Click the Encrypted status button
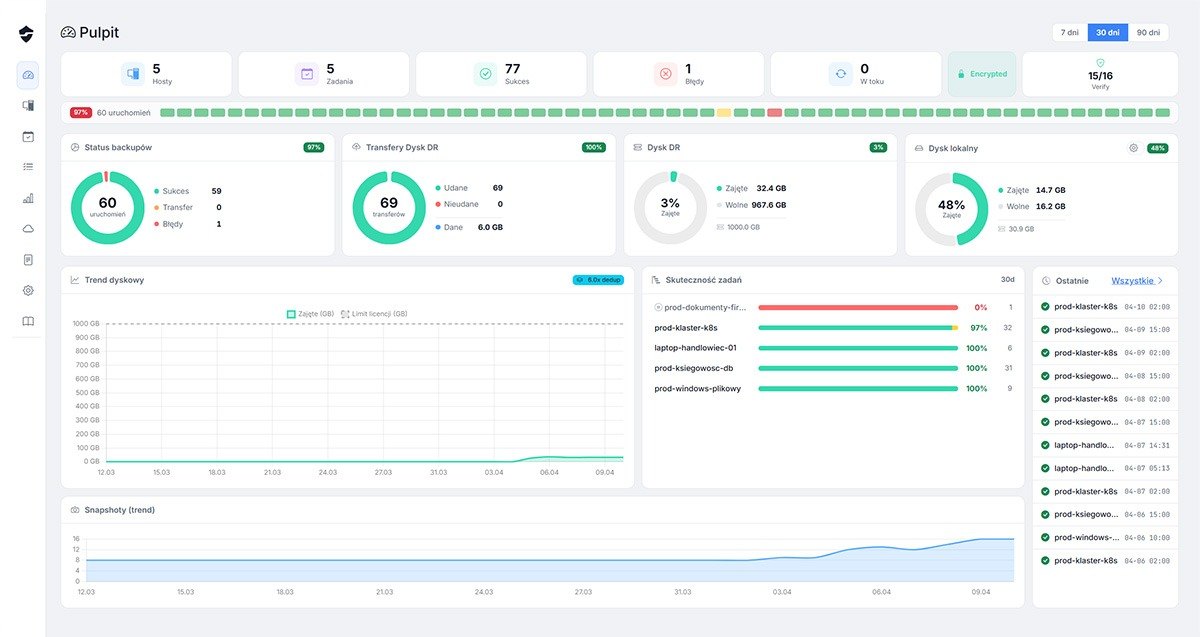Screen dimensions: 1200x637 coord(981,74)
